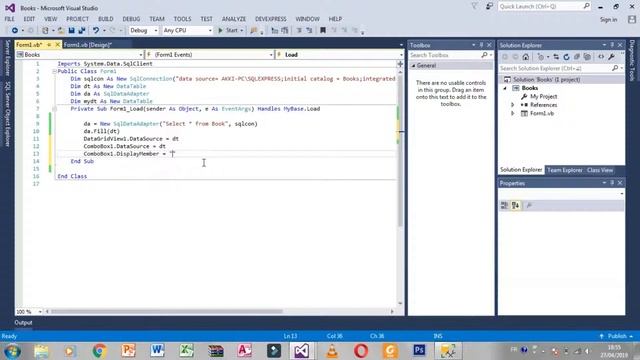
Task: Toggle a bookmark with bookmark icon
Action: tap(323, 31)
